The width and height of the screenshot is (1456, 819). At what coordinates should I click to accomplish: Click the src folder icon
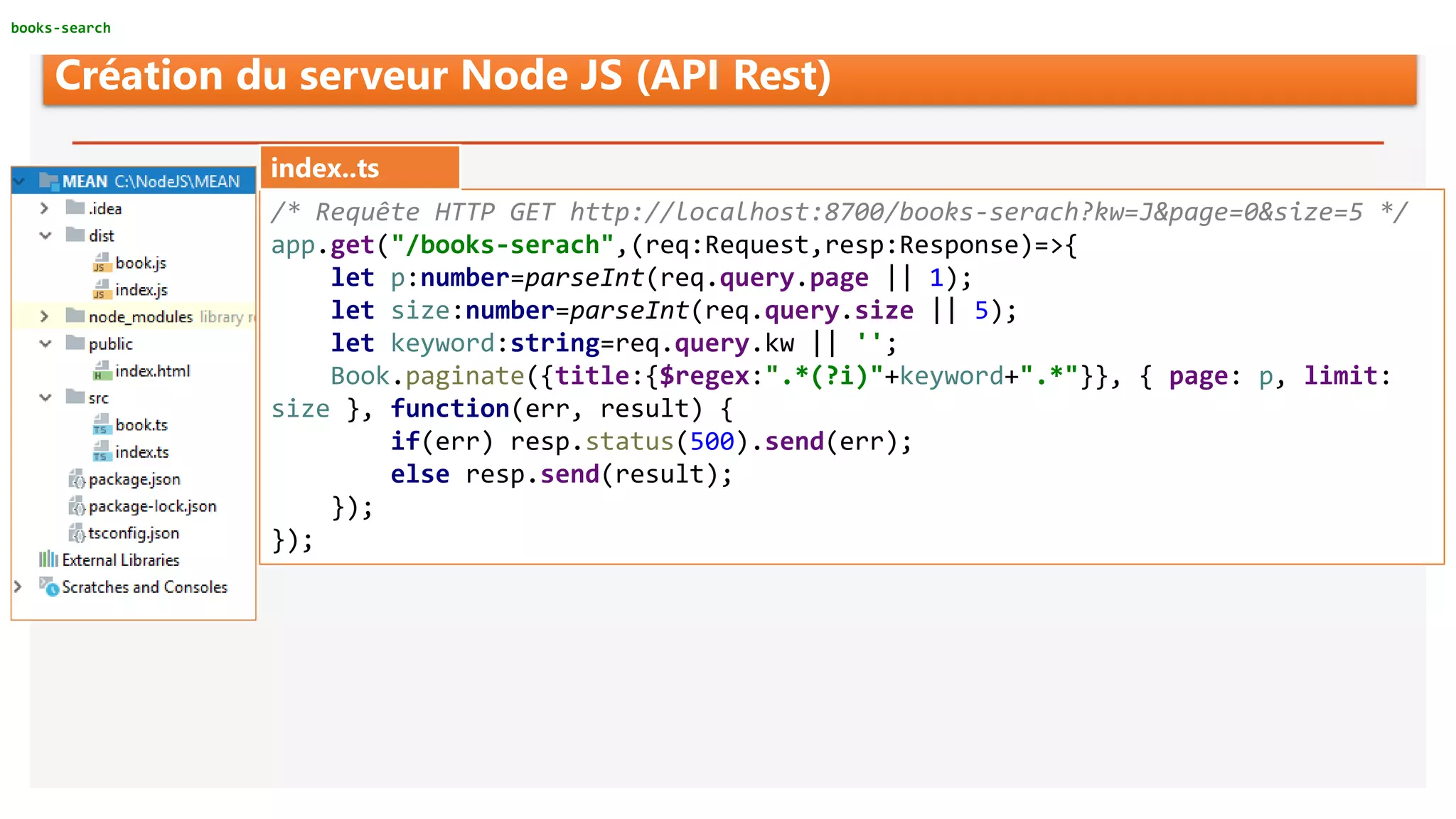(x=75, y=396)
